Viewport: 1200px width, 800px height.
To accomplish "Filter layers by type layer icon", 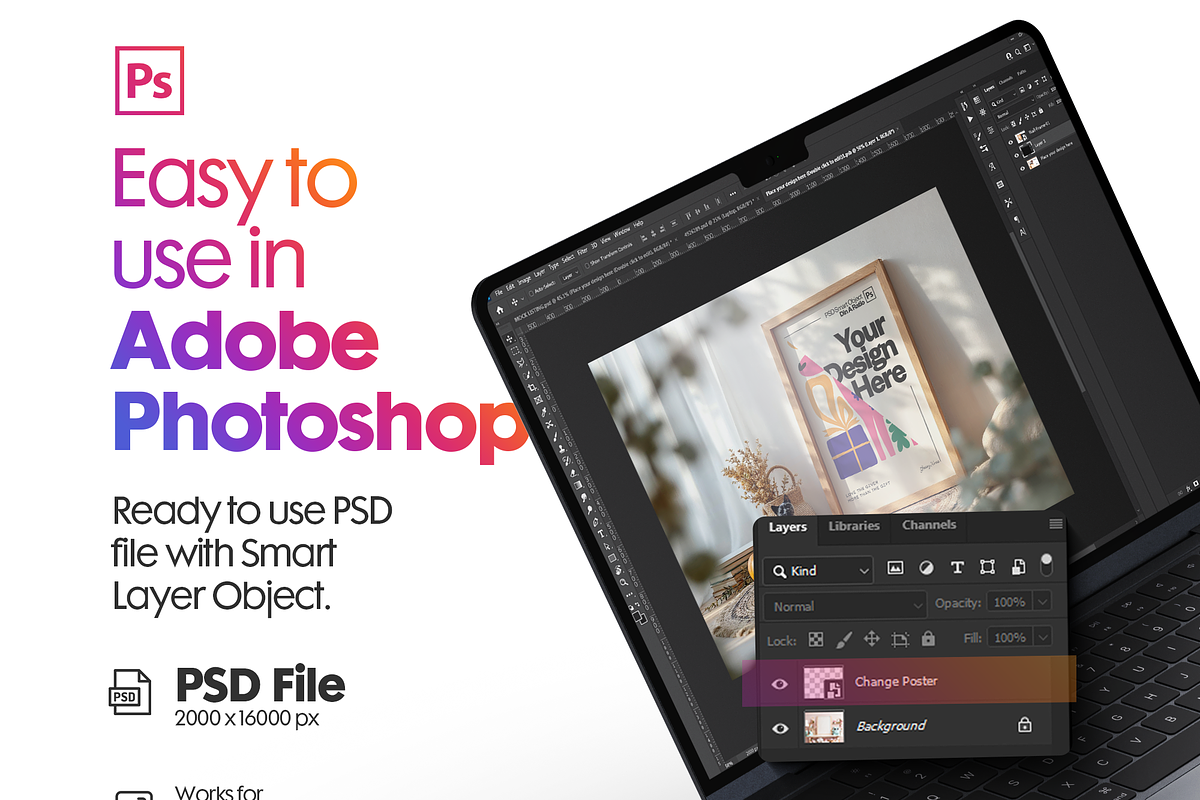I will 957,568.
